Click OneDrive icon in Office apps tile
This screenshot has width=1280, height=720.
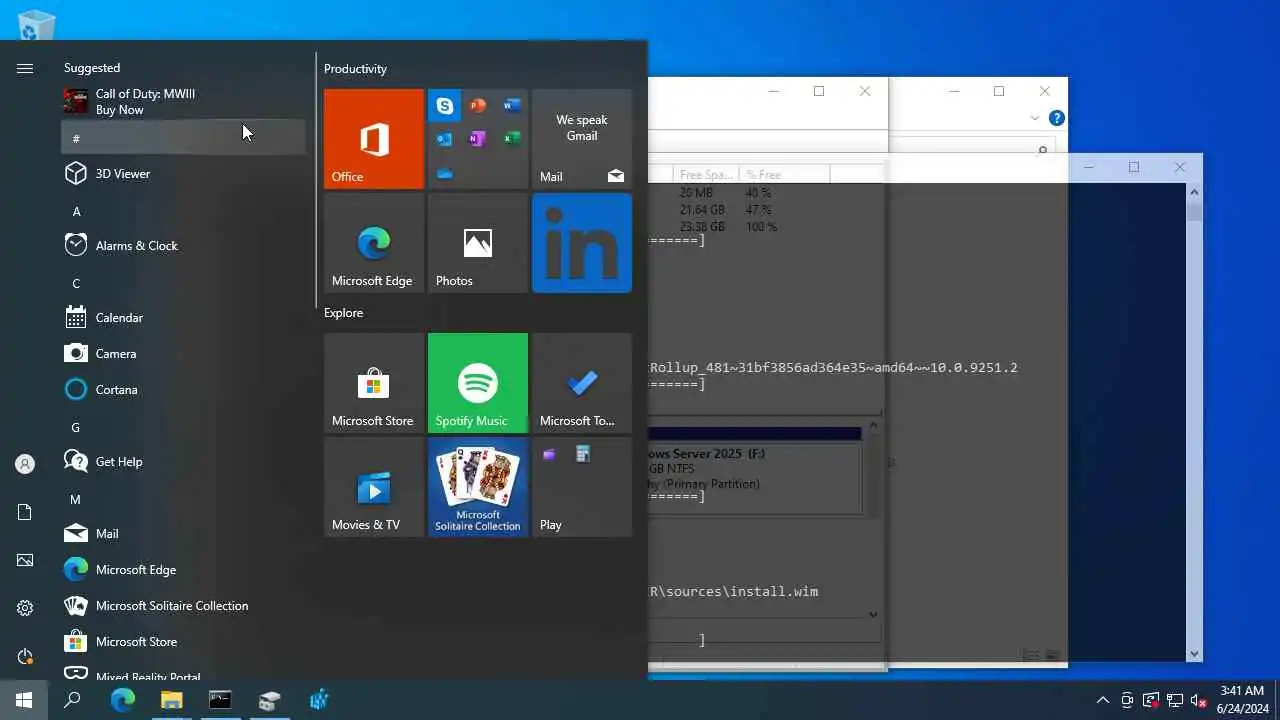click(x=445, y=173)
